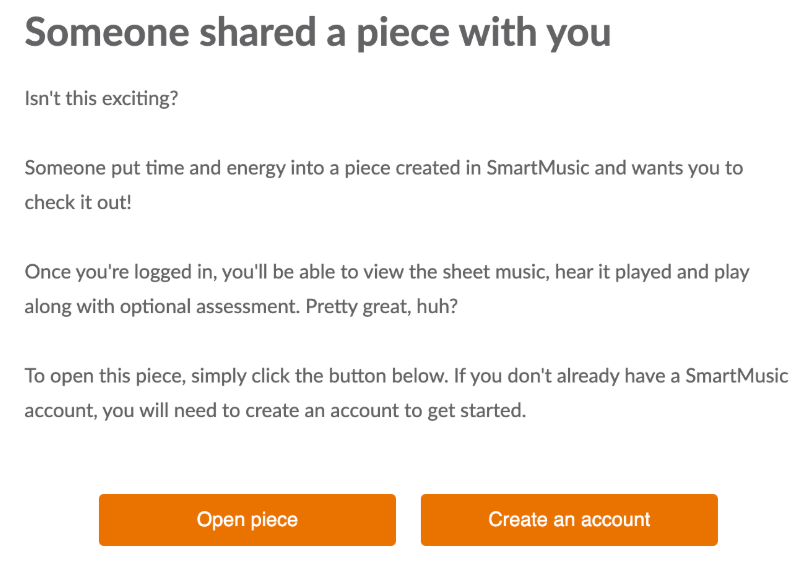Click the orange Open piece button
The image size is (798, 565).
(247, 520)
